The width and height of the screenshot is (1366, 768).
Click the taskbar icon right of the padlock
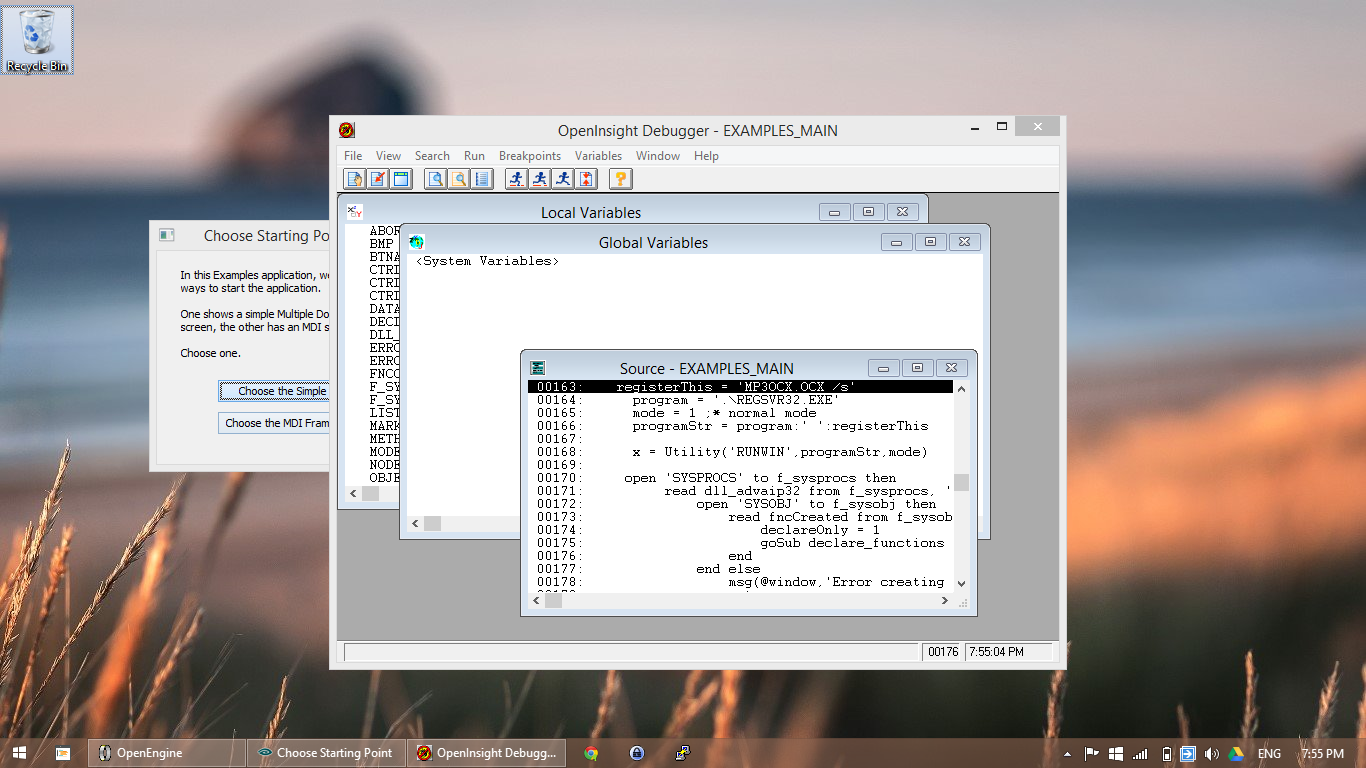pyautogui.click(x=683, y=753)
